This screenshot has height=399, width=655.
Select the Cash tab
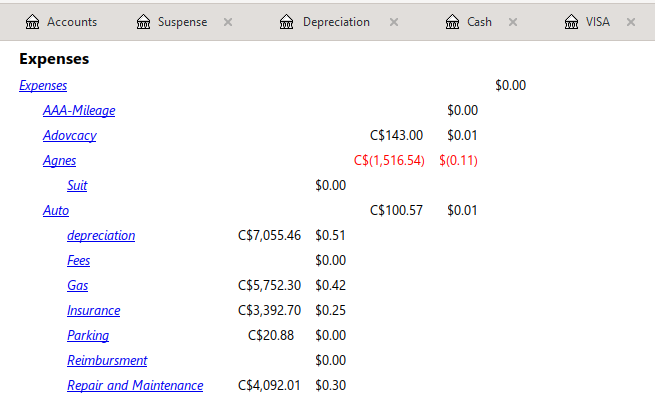pos(479,22)
